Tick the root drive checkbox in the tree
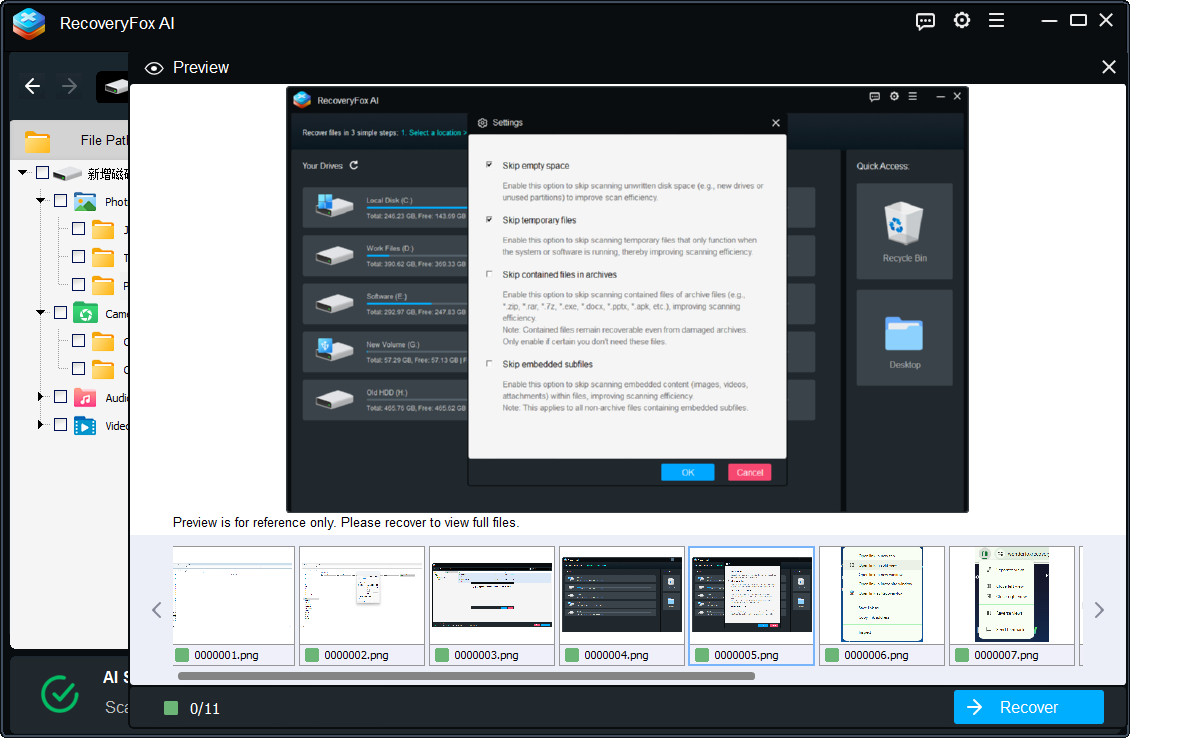 coord(42,173)
